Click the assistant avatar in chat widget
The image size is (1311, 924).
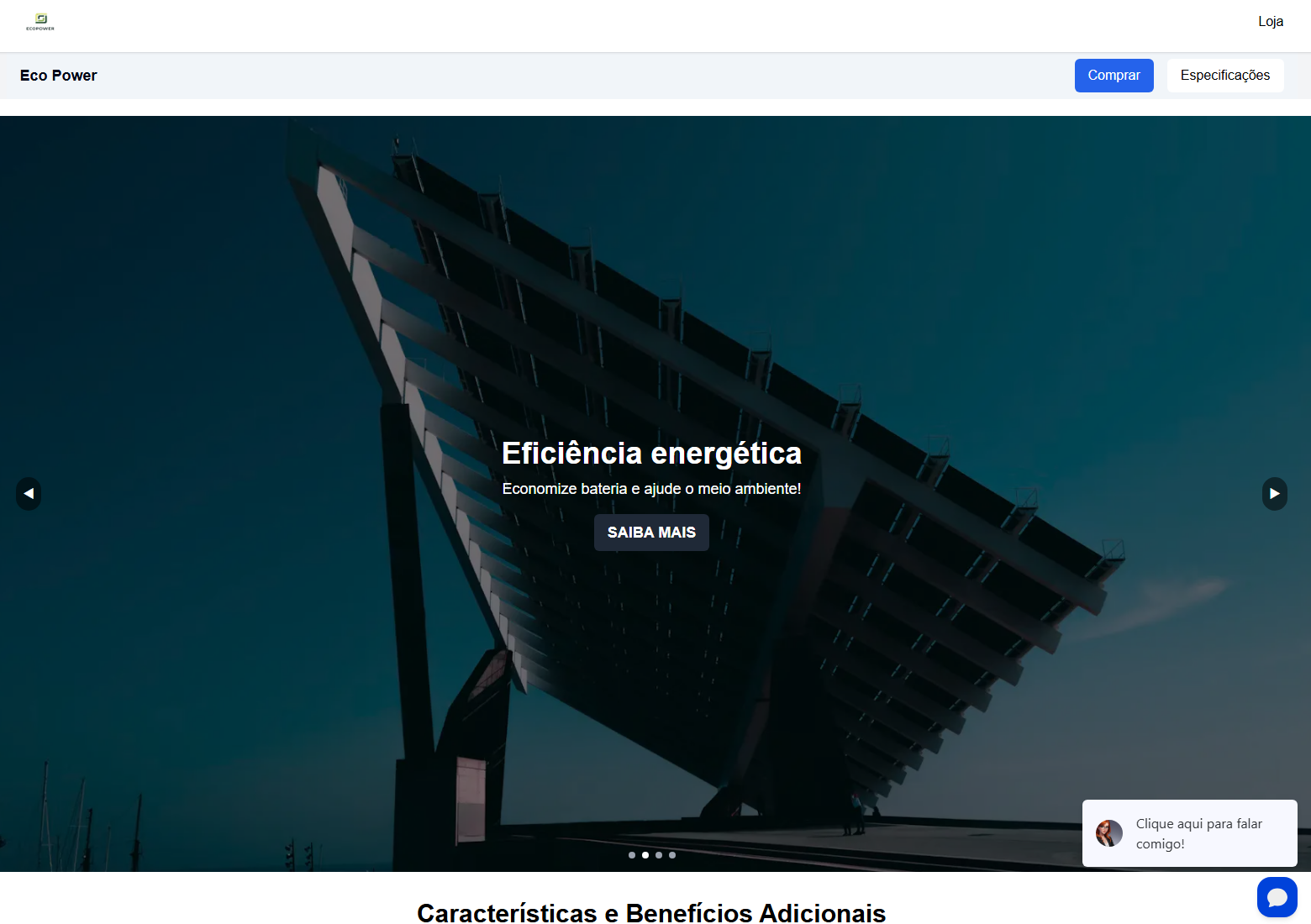(x=1108, y=833)
